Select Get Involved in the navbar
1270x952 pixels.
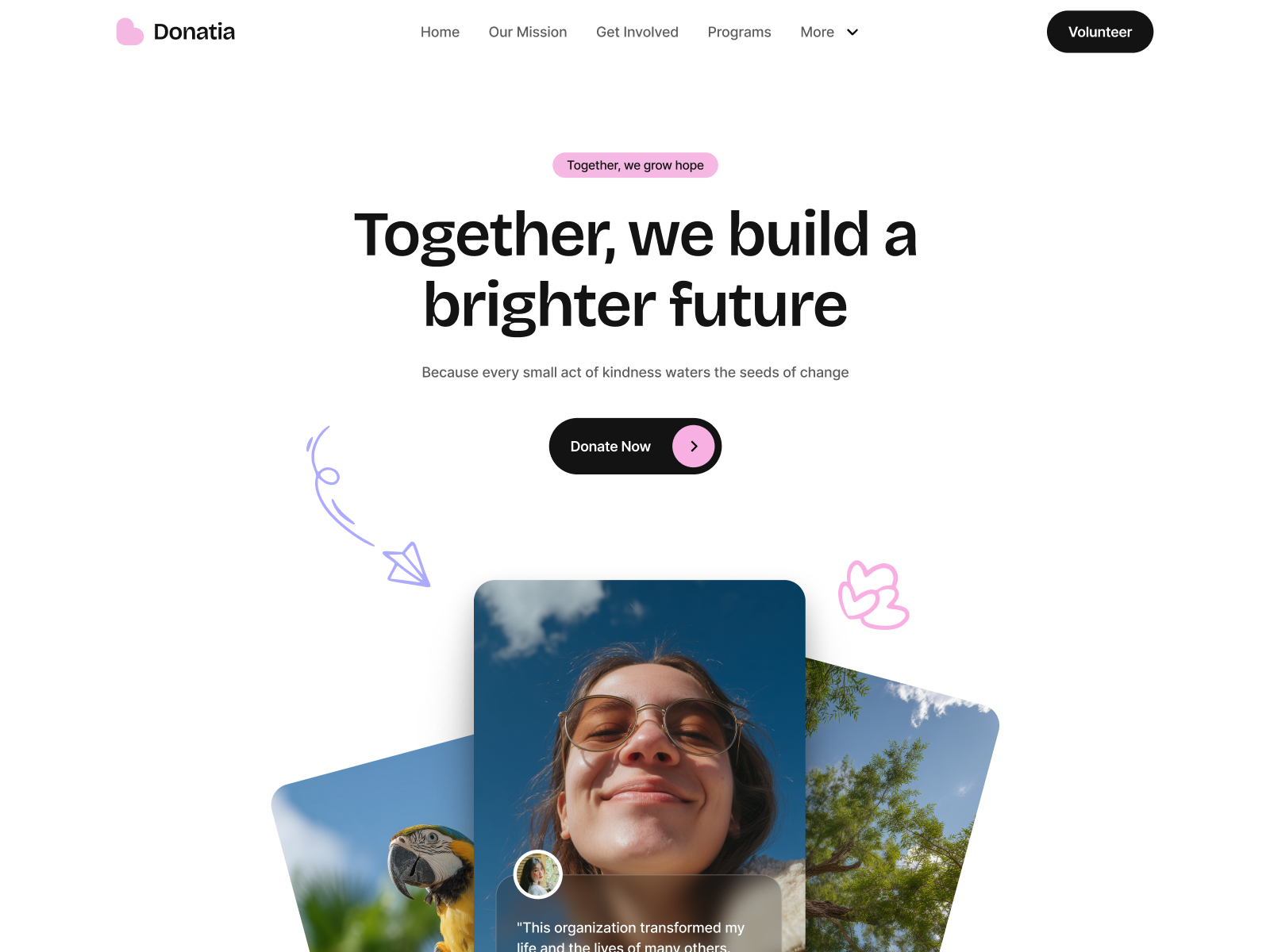pyautogui.click(x=637, y=32)
